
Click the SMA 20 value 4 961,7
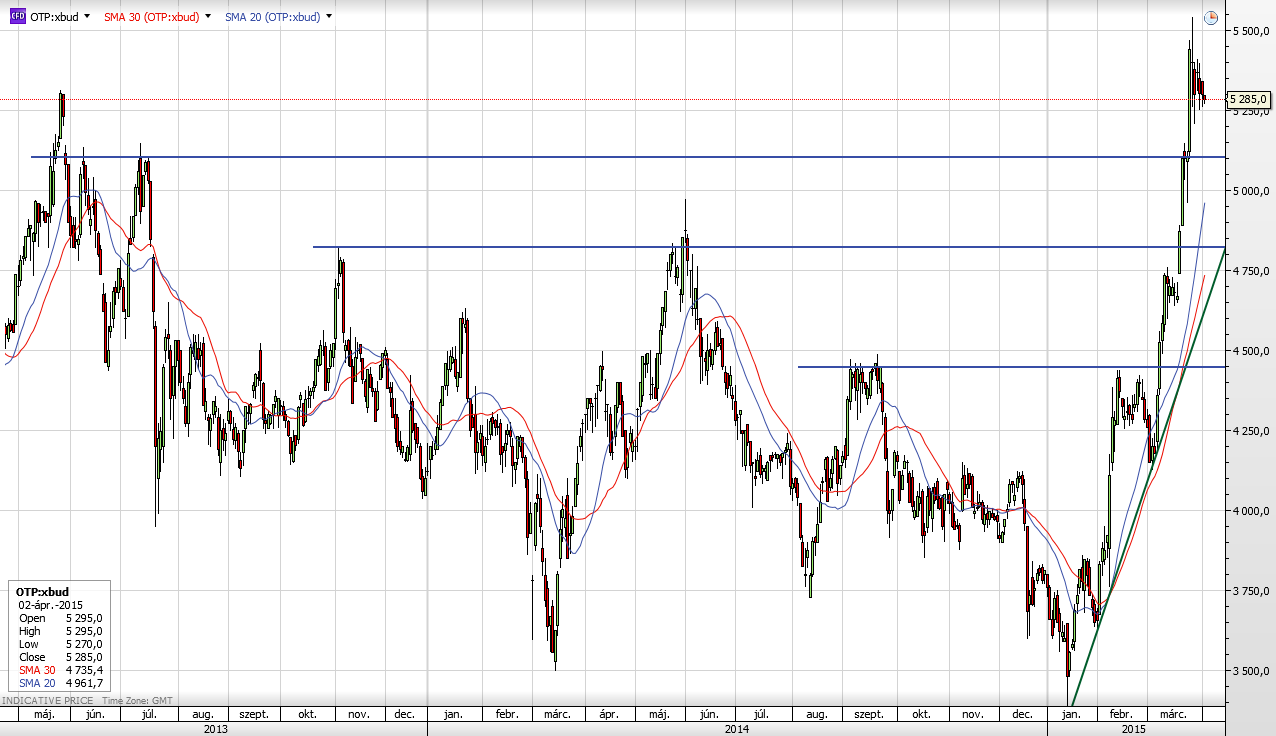pyautogui.click(x=83, y=683)
